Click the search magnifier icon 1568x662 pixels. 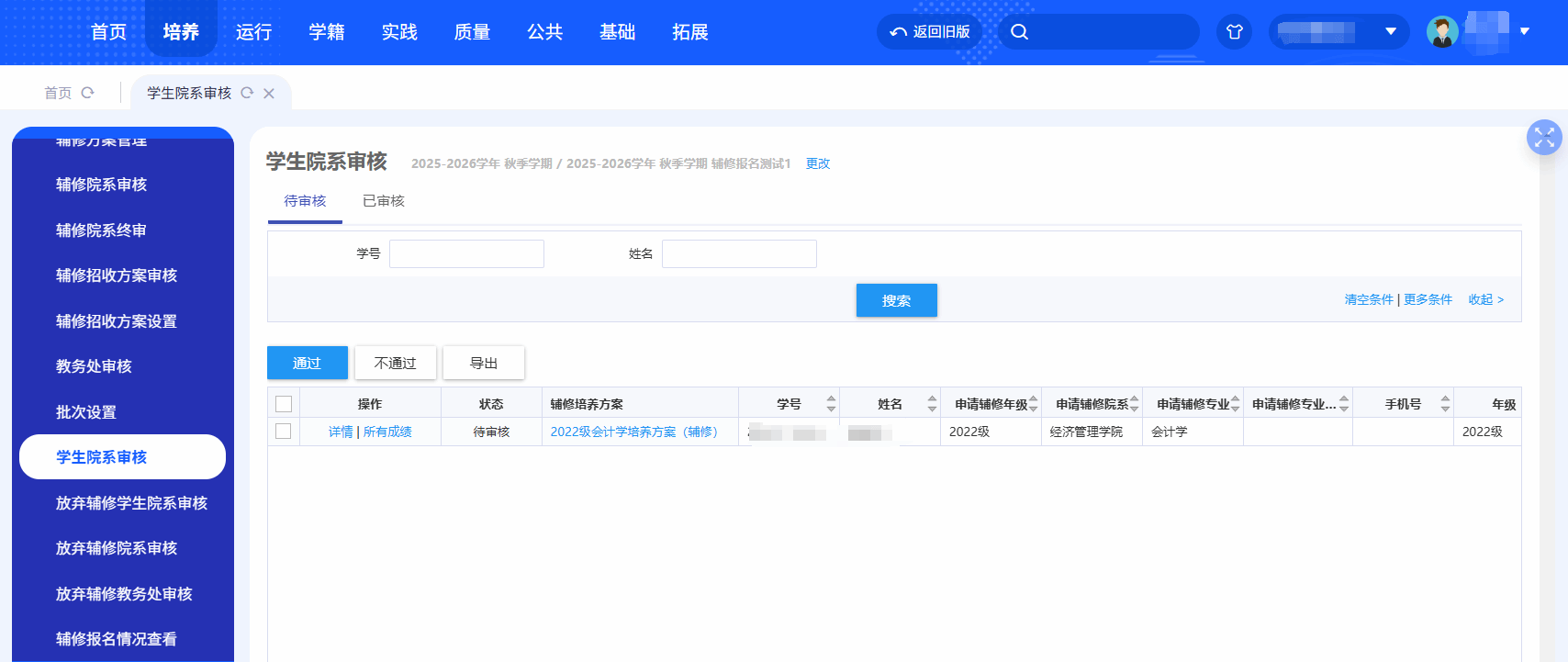1019,32
